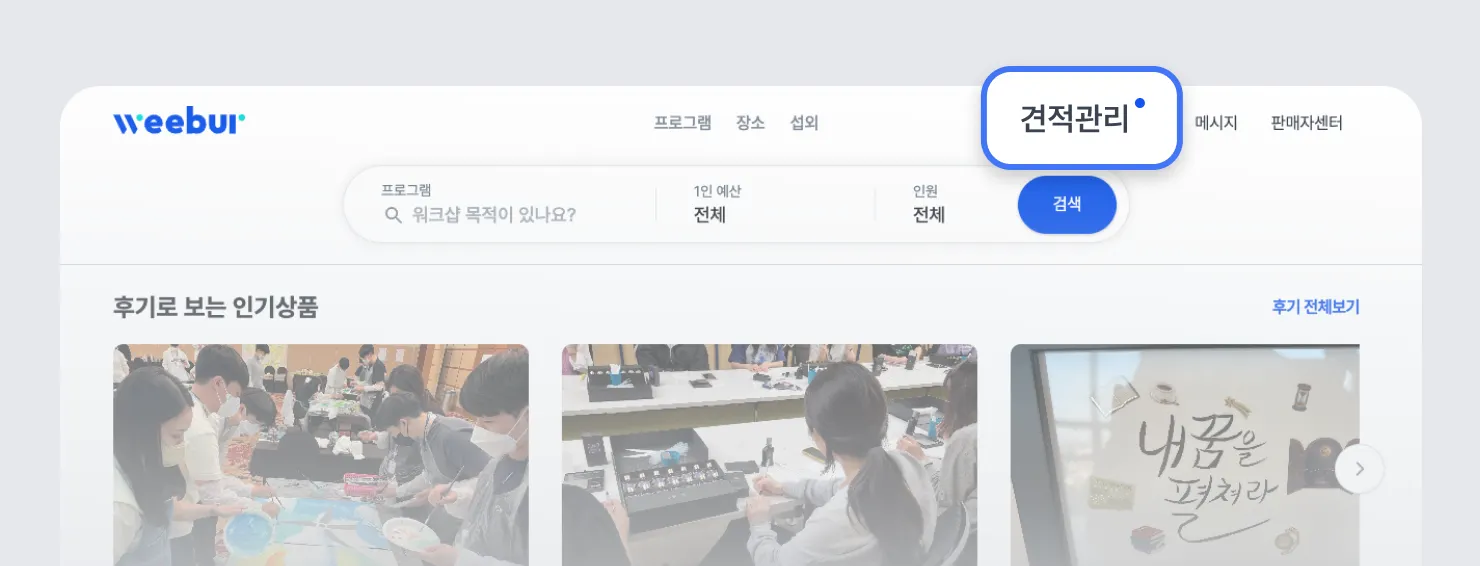Click the weebur logo
This screenshot has width=1480, height=566.
pyautogui.click(x=179, y=122)
